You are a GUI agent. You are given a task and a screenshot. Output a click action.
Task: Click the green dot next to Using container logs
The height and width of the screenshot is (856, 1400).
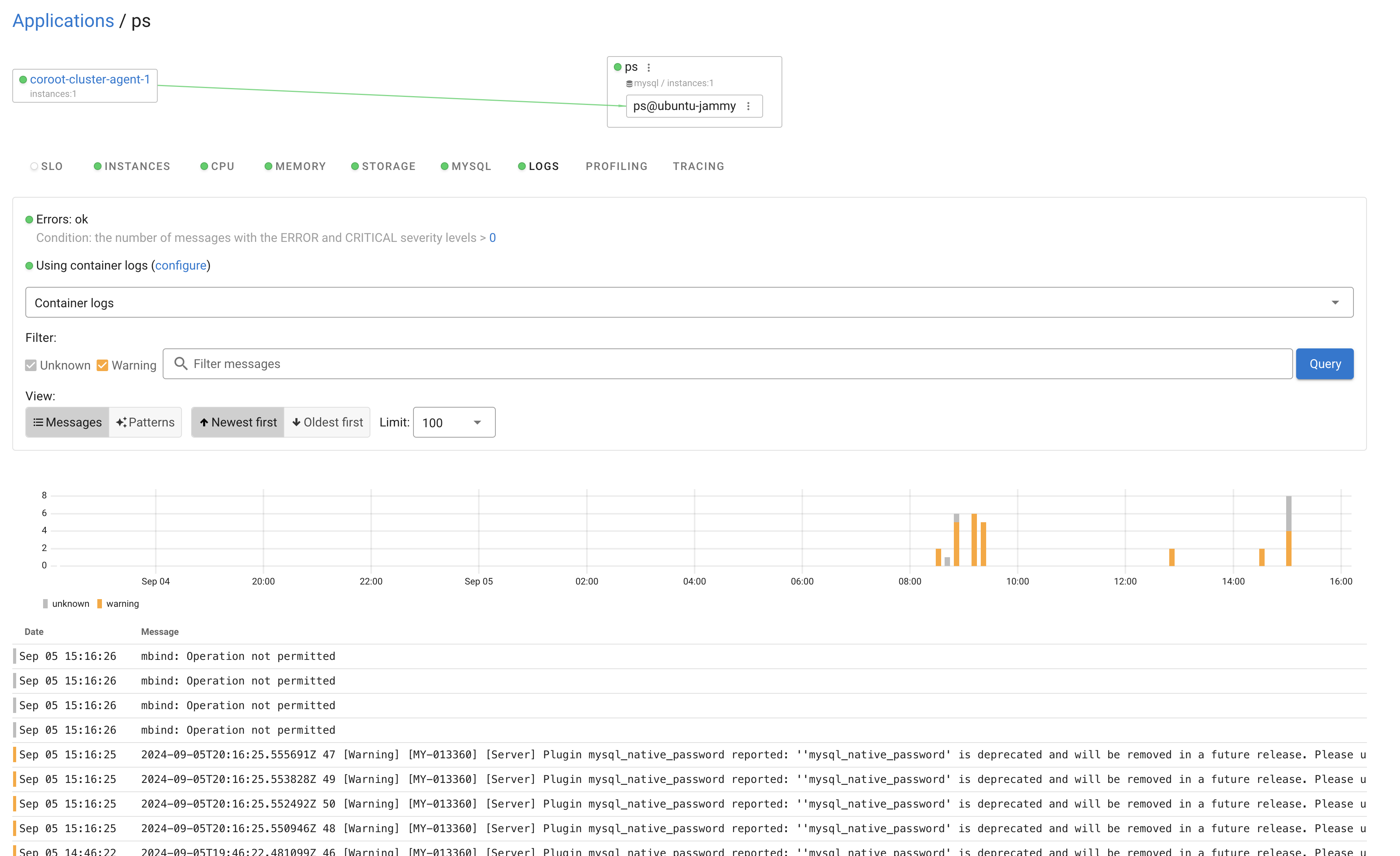point(29,266)
